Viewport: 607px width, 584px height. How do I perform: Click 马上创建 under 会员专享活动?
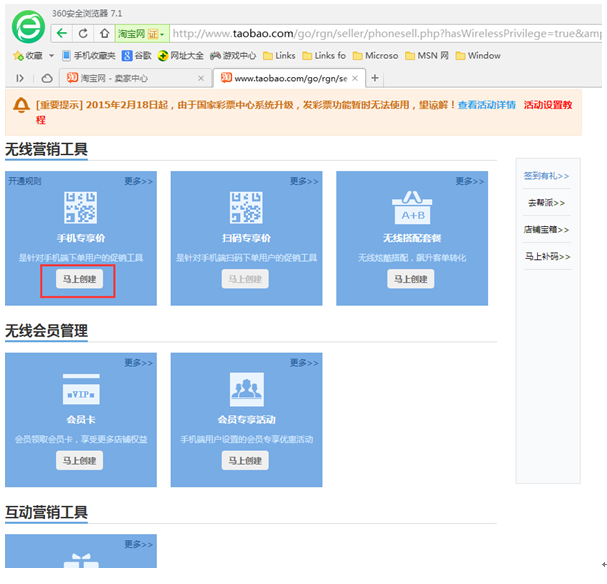pyautogui.click(x=245, y=461)
